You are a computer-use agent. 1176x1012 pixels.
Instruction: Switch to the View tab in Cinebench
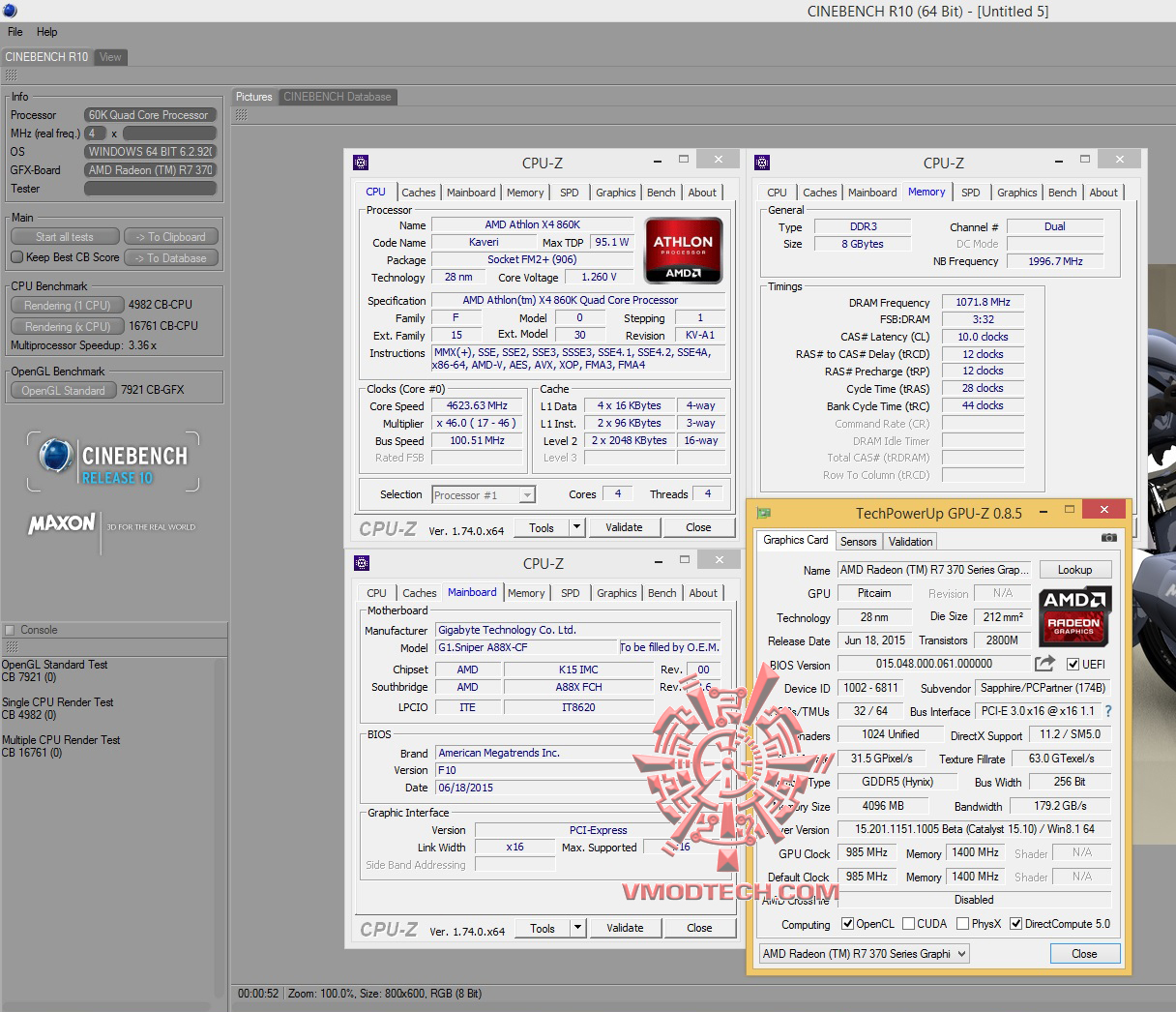(110, 57)
